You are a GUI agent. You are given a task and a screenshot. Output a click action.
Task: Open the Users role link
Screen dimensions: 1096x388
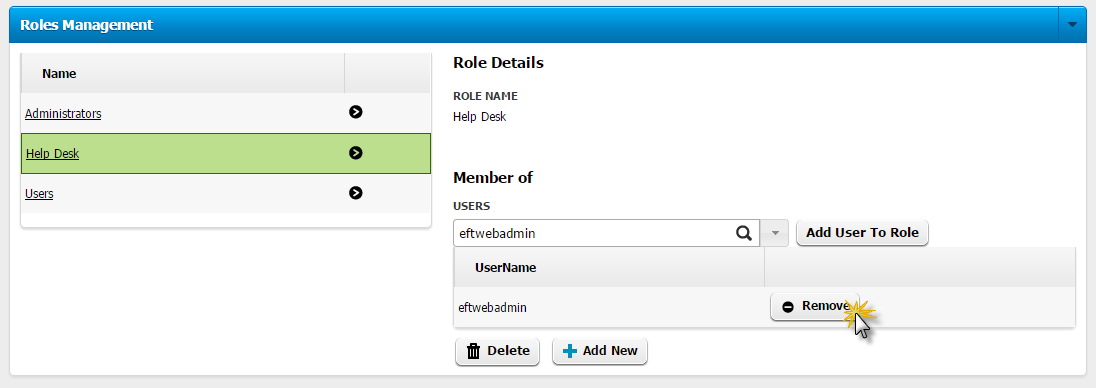[39, 194]
